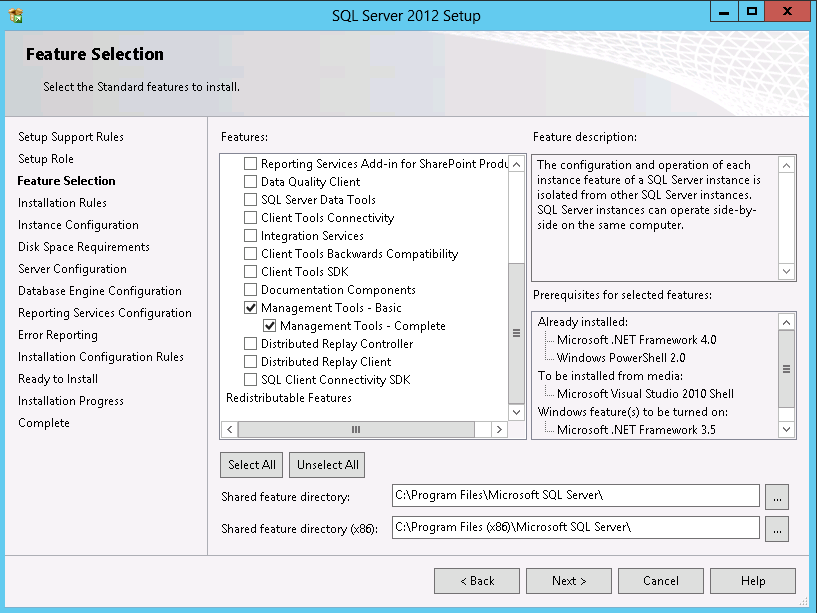
Task: Check SQL Client Connectivity SDK
Action: (x=250, y=379)
